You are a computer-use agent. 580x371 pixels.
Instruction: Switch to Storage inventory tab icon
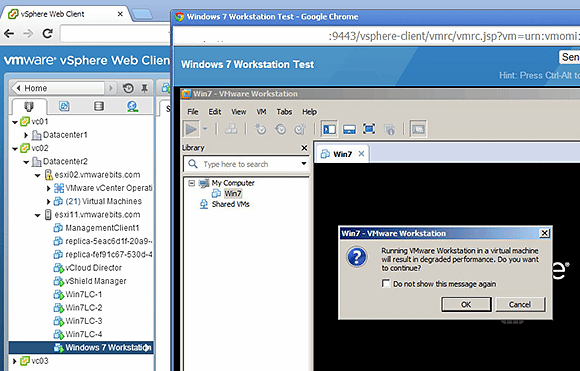98,107
